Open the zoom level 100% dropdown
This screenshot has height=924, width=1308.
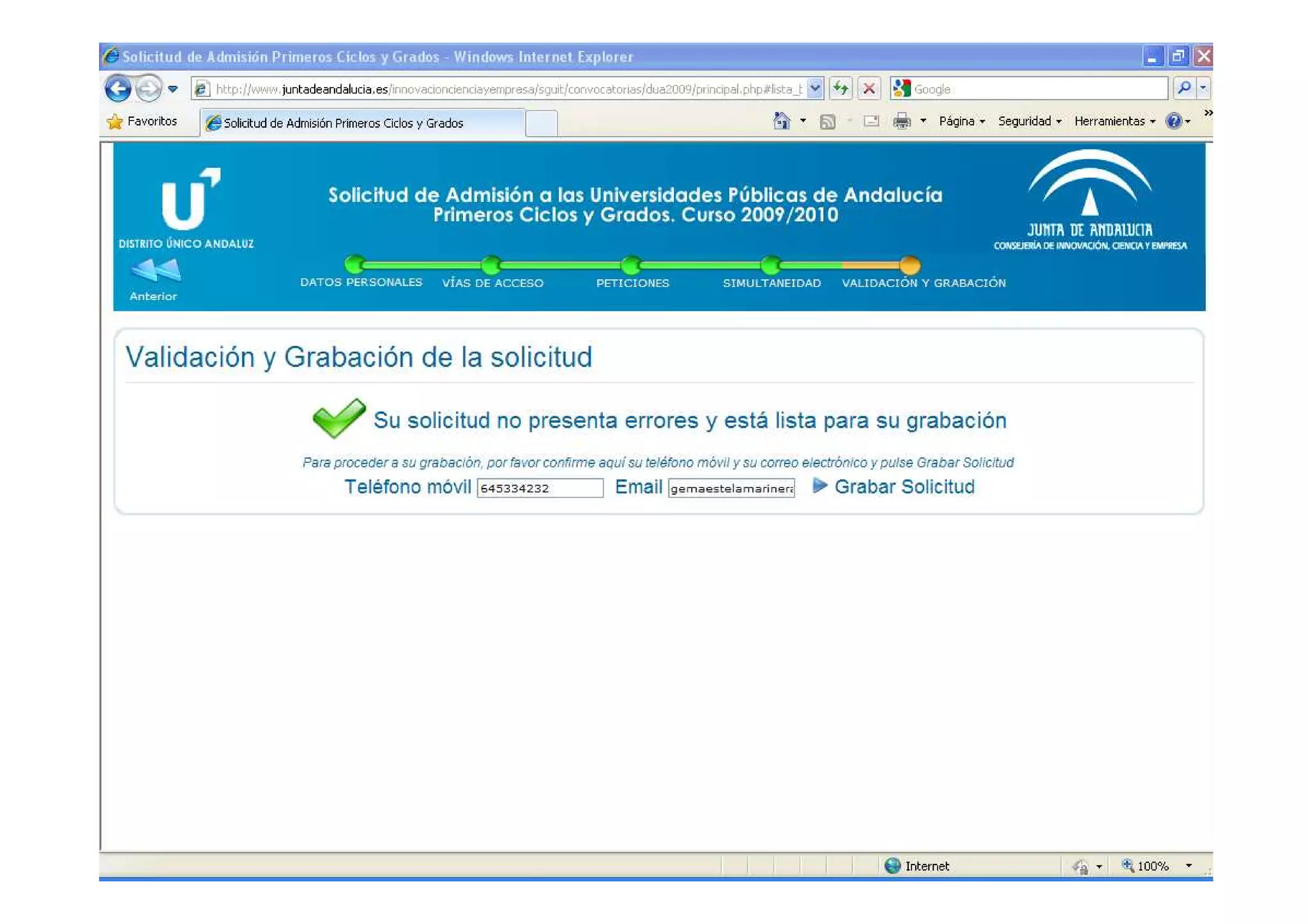pyautogui.click(x=1189, y=865)
